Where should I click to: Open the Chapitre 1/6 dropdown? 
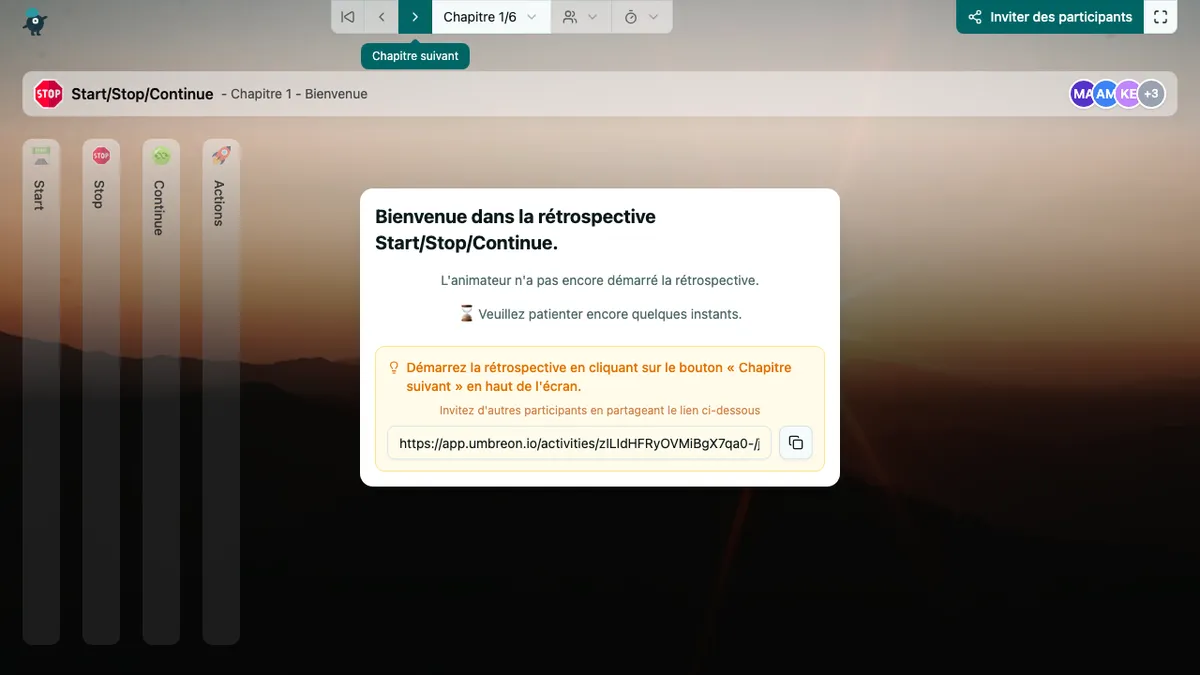(490, 17)
